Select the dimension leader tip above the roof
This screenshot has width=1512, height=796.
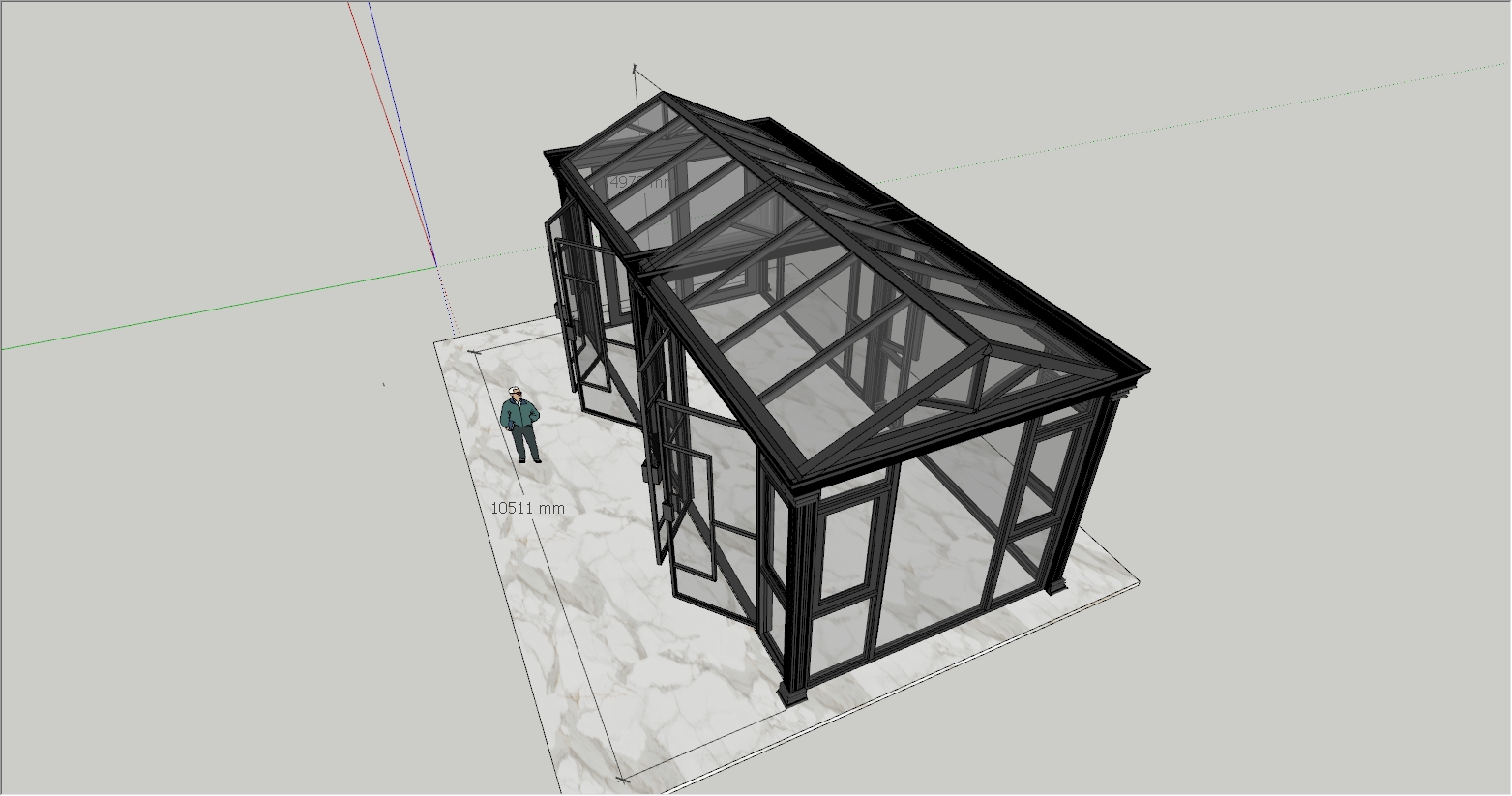[635, 68]
